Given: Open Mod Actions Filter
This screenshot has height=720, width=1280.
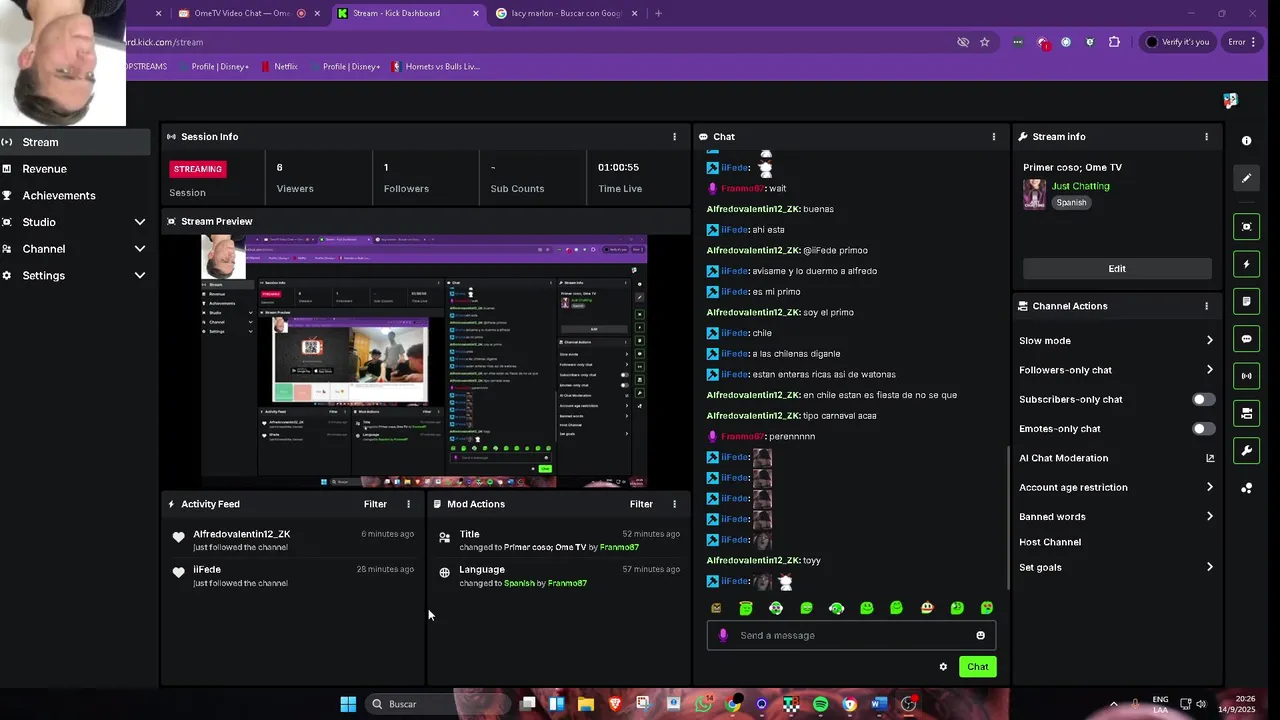Looking at the screenshot, I should 641,504.
